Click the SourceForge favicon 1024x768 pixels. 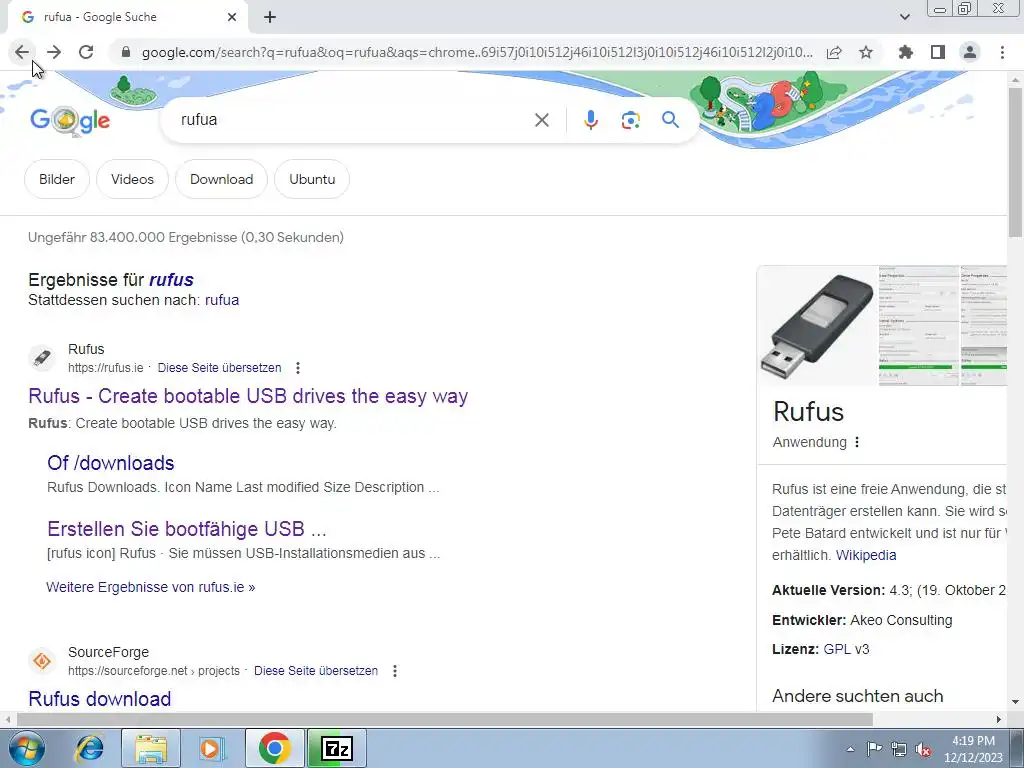(42, 661)
